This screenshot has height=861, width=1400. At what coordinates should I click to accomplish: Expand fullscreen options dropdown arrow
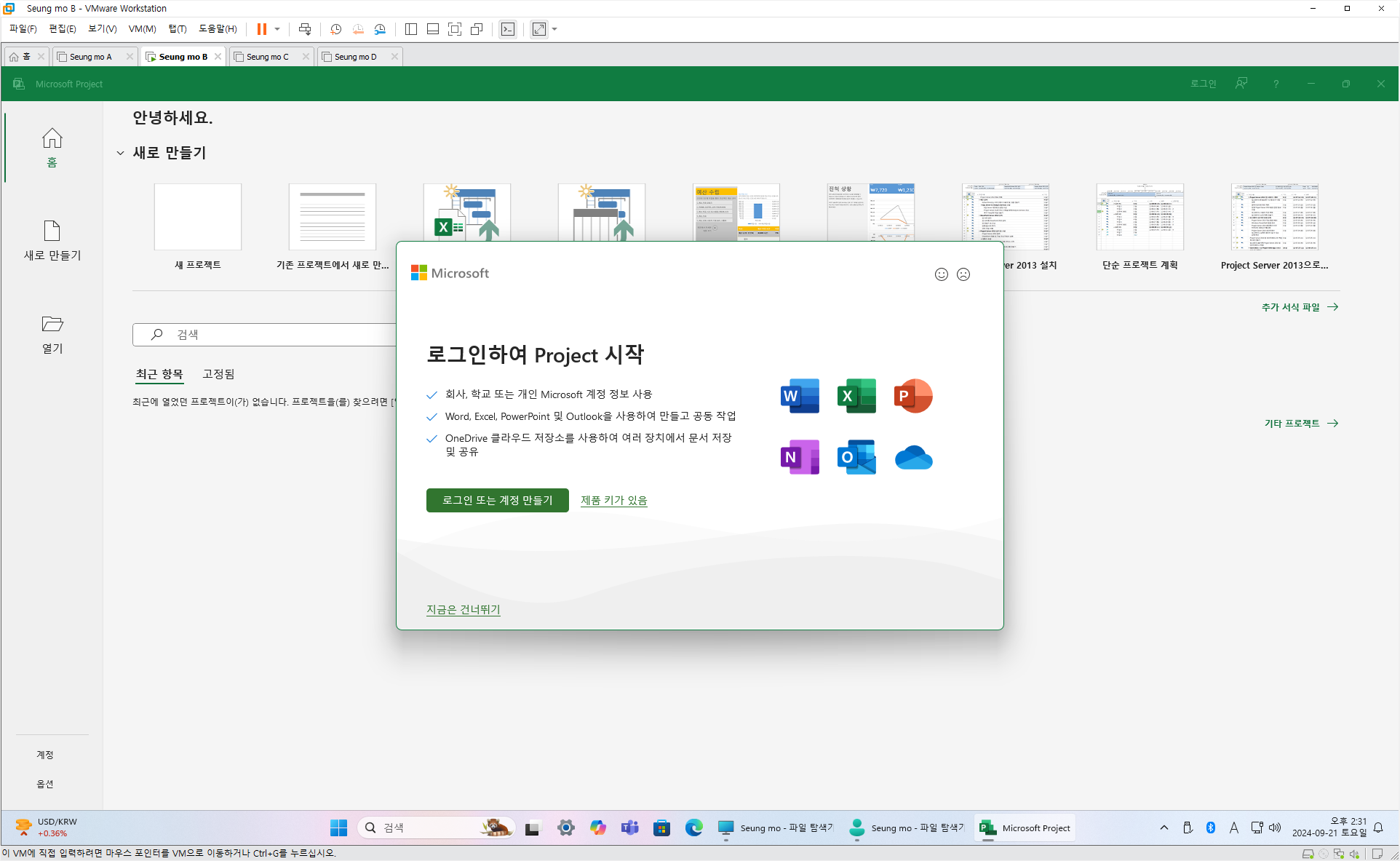tap(554, 29)
